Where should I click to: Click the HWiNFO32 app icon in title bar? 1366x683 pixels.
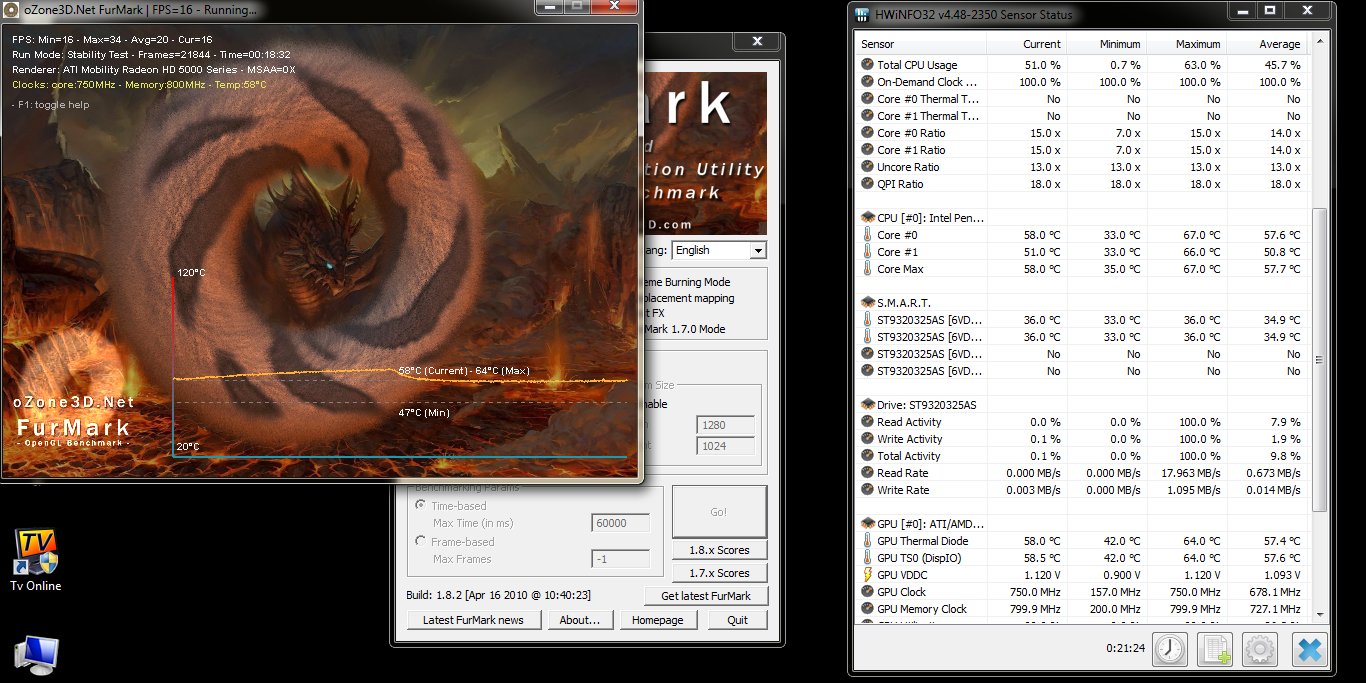pyautogui.click(x=863, y=14)
